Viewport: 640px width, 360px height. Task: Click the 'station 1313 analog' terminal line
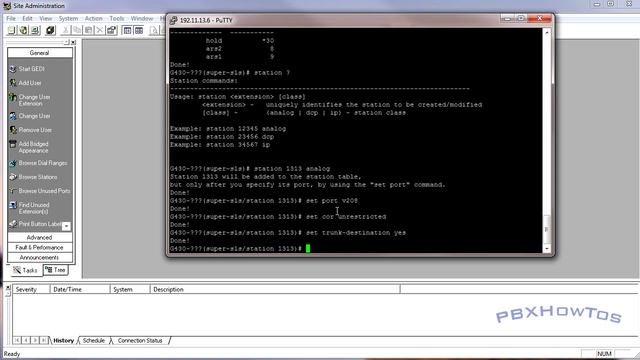click(x=250, y=169)
